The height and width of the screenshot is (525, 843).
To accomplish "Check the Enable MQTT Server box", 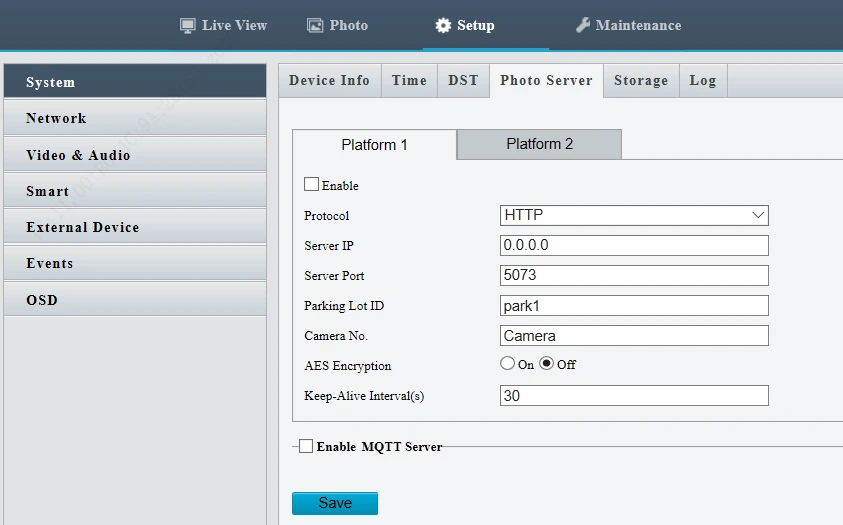I will 306,446.
